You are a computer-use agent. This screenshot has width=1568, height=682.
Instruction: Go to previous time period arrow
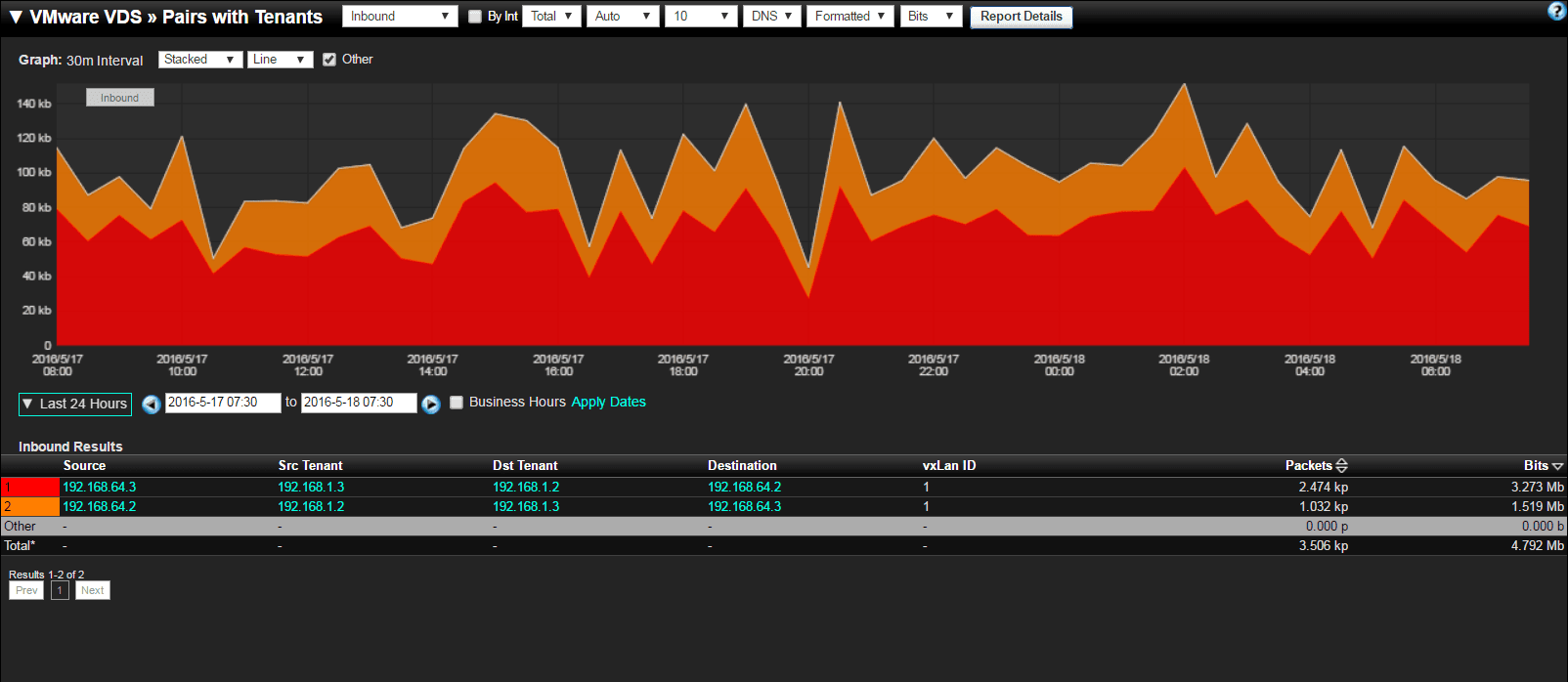151,404
